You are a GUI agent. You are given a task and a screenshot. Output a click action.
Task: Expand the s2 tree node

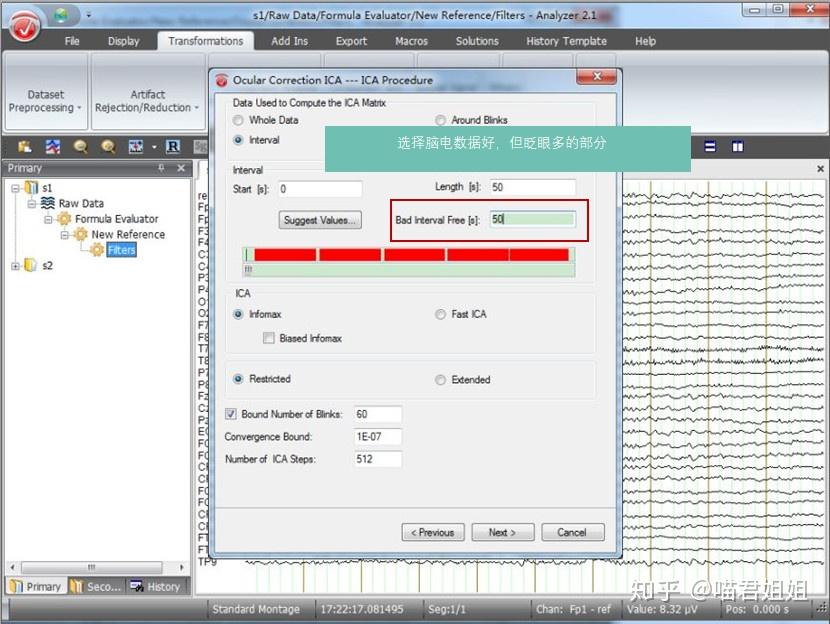tap(15, 266)
